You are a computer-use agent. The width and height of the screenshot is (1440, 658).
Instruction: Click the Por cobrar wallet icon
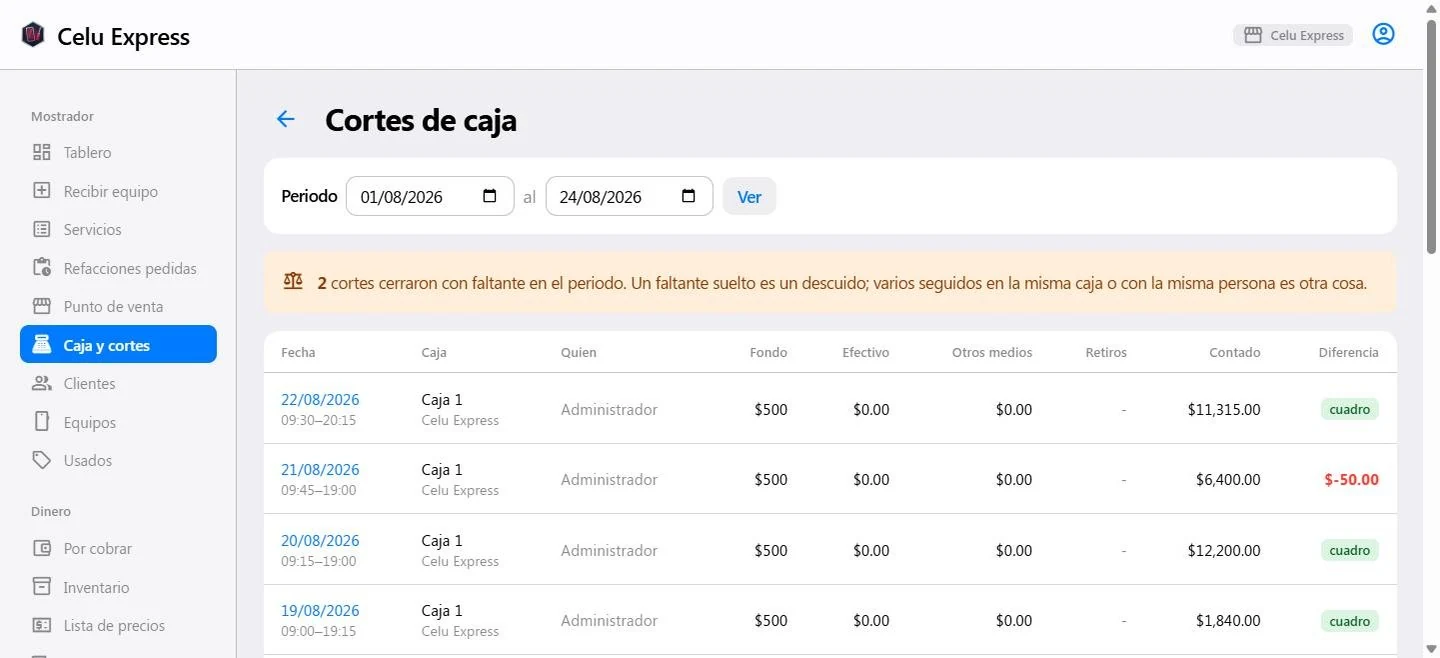pos(42,549)
